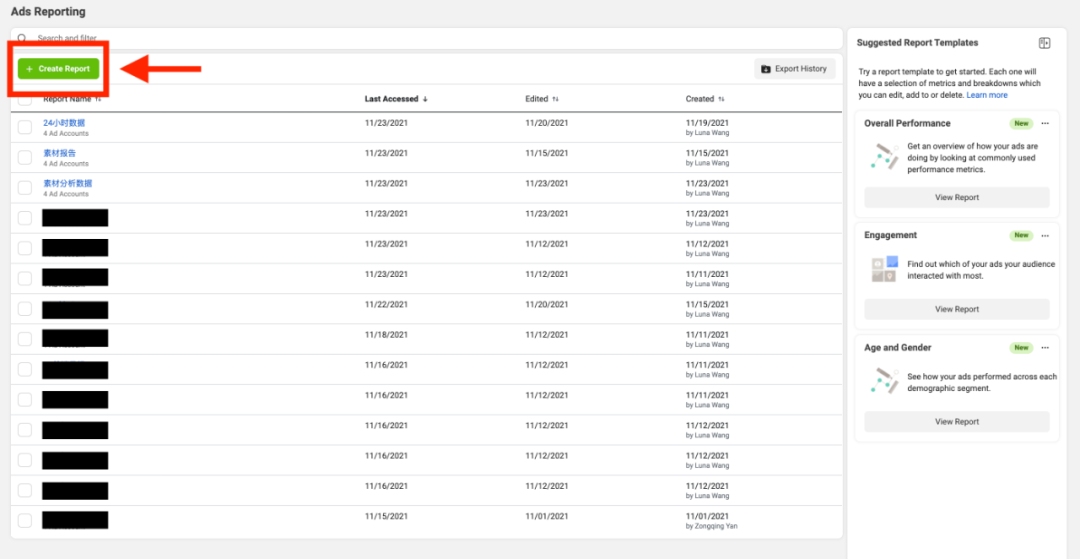Click Edited date 11/20/2021 in 24小时数据 row

(x=547, y=123)
